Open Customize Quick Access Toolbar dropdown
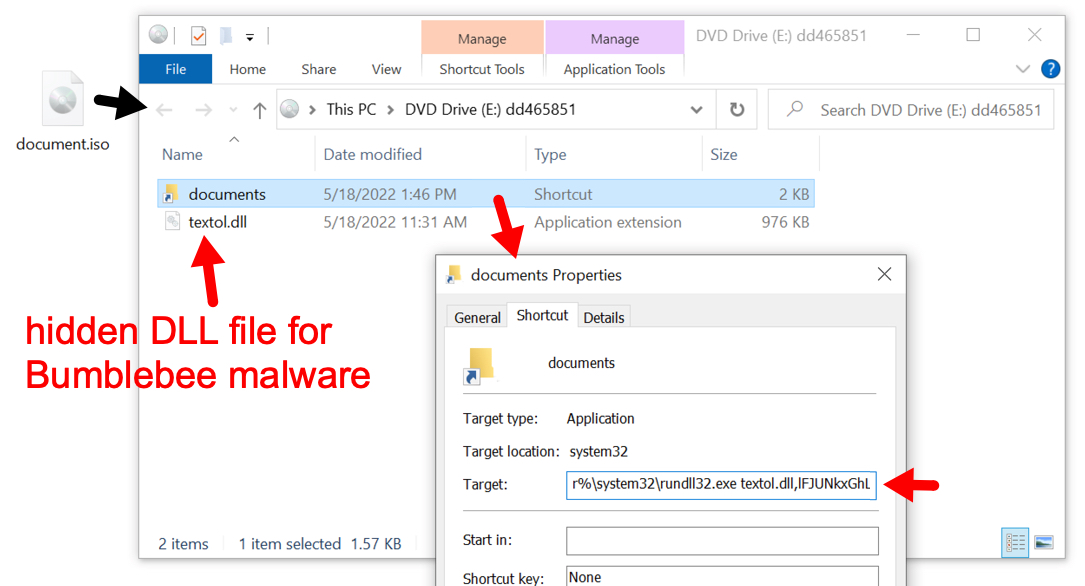Image resolution: width=1085 pixels, height=586 pixels. tap(250, 37)
